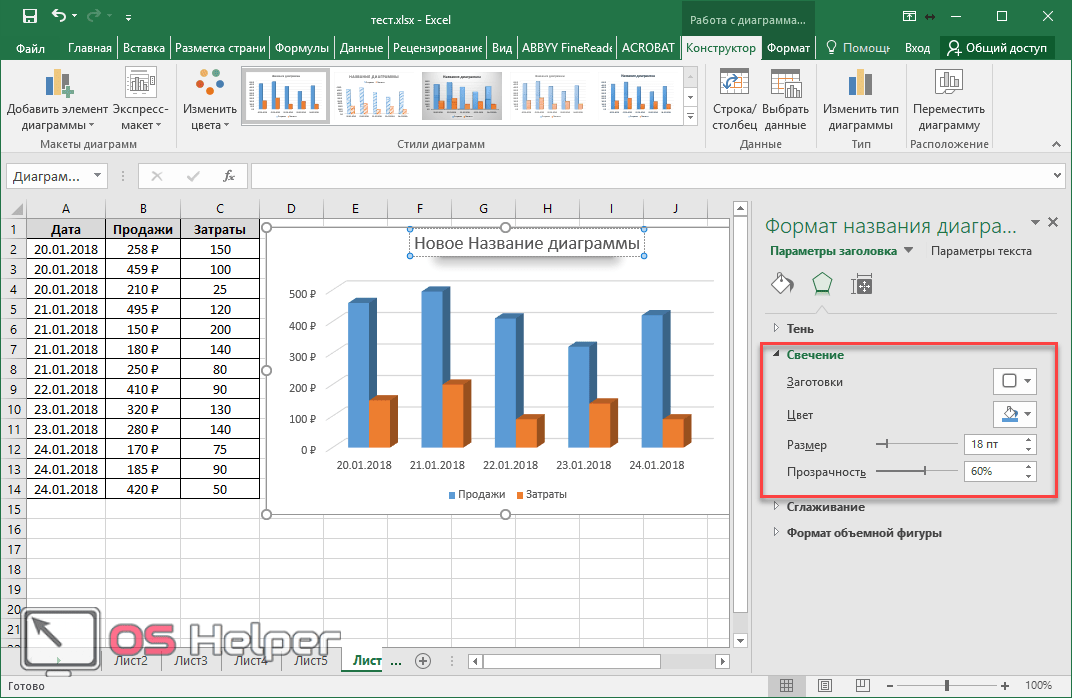The image size is (1072, 698).
Task: Click Add New Sheet plus button
Action: [423, 660]
